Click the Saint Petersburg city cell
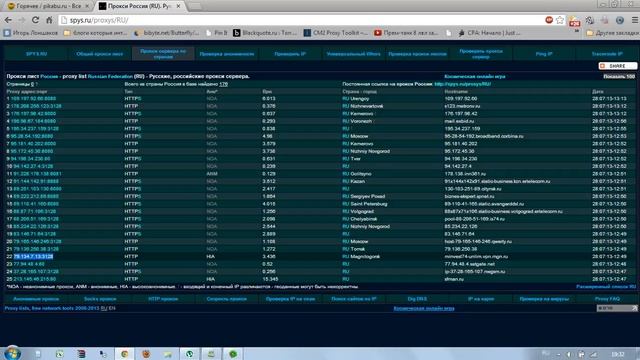The image size is (640, 360). 369,204
